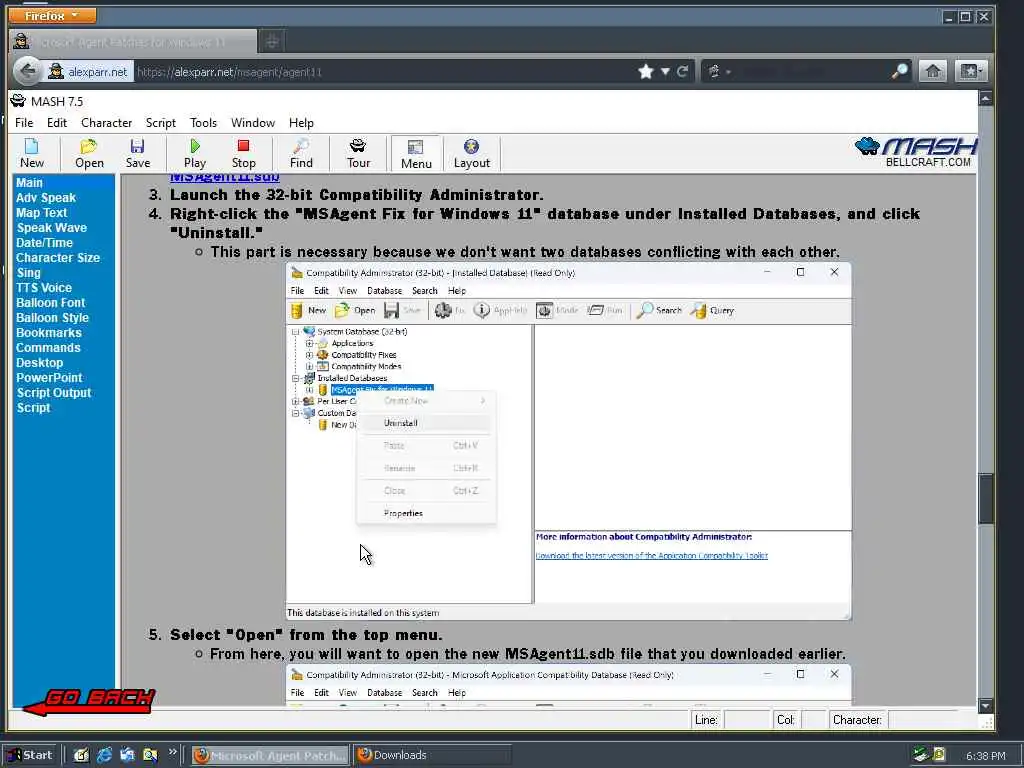The width and height of the screenshot is (1024, 768).
Task: Select Desktop in the sidebar
Action: coord(40,363)
